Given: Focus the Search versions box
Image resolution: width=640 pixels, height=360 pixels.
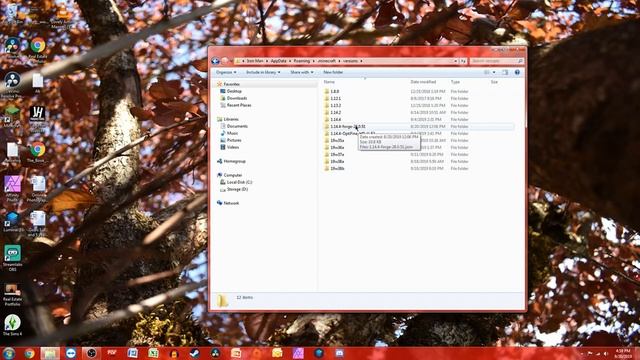Looking at the screenshot, I should tap(496, 61).
